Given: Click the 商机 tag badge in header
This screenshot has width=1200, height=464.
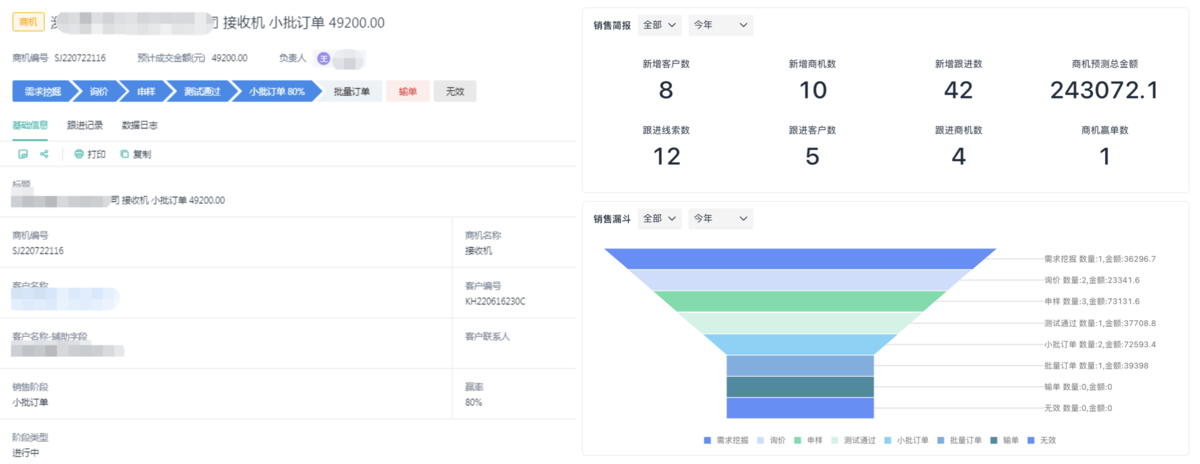Looking at the screenshot, I should pyautogui.click(x=27, y=23).
